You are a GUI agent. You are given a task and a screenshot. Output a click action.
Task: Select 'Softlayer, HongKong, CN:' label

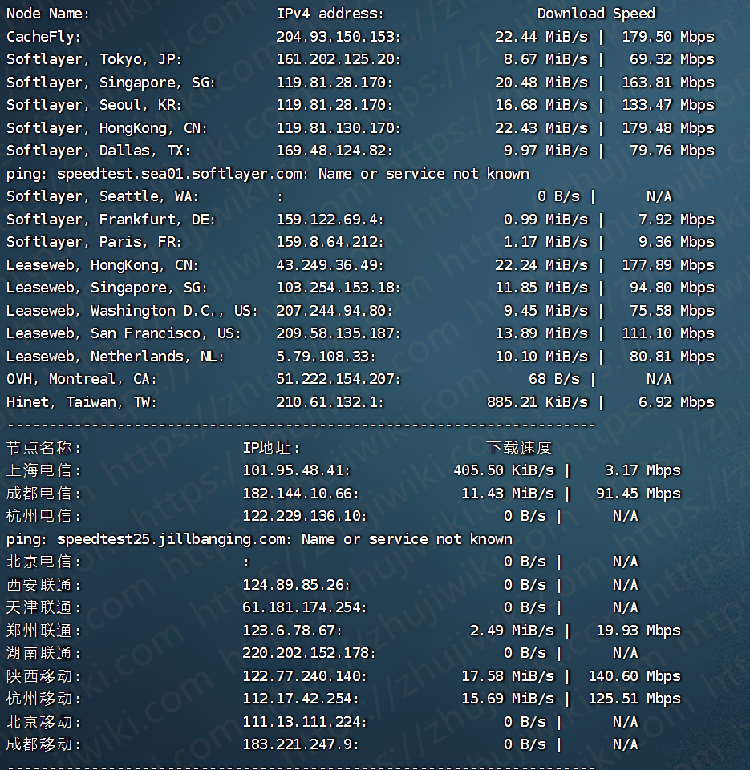pyautogui.click(x=107, y=128)
